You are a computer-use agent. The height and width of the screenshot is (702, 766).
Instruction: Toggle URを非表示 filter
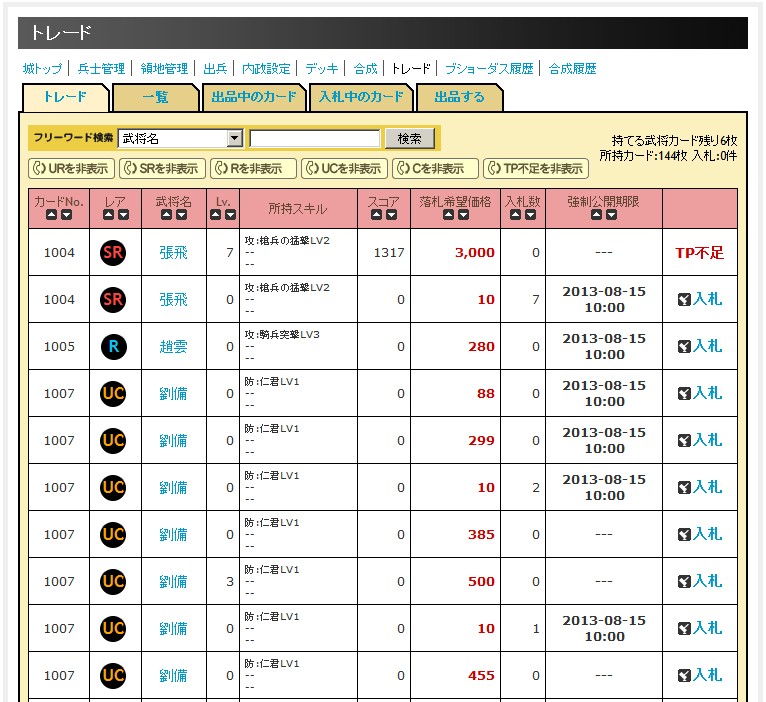click(x=71, y=169)
